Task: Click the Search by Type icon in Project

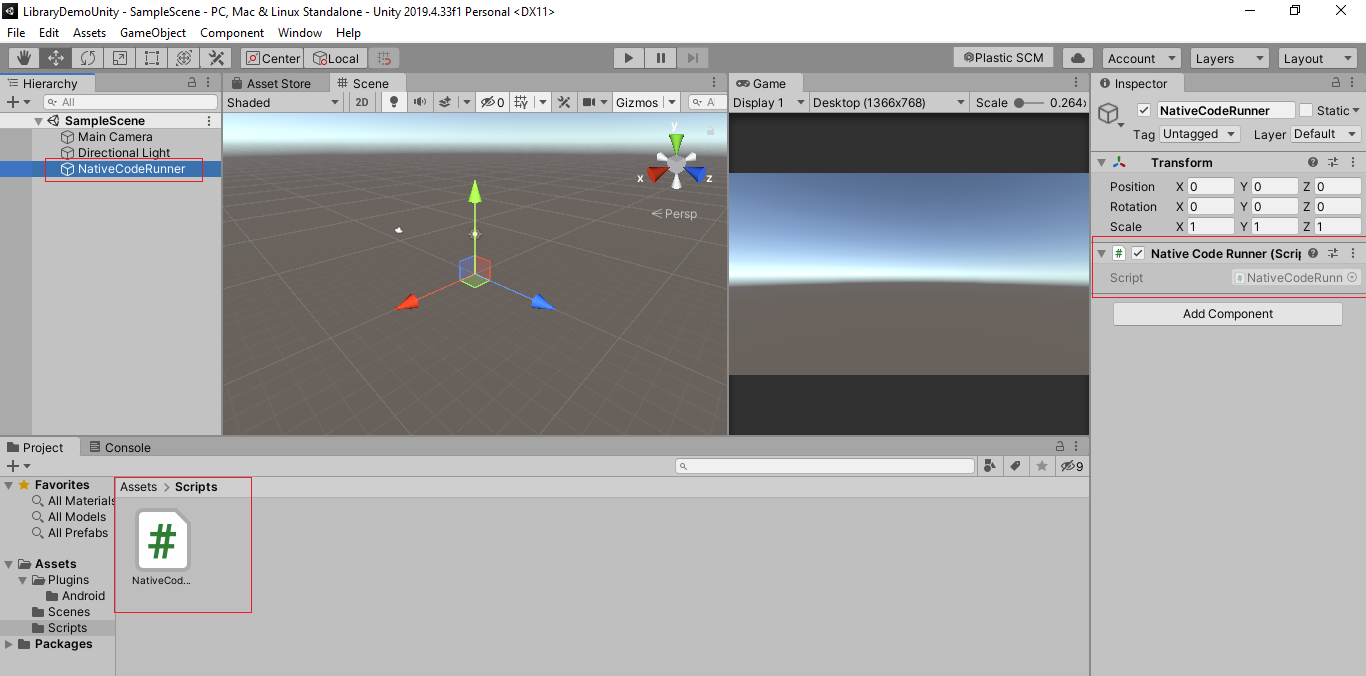Action: [x=991, y=466]
